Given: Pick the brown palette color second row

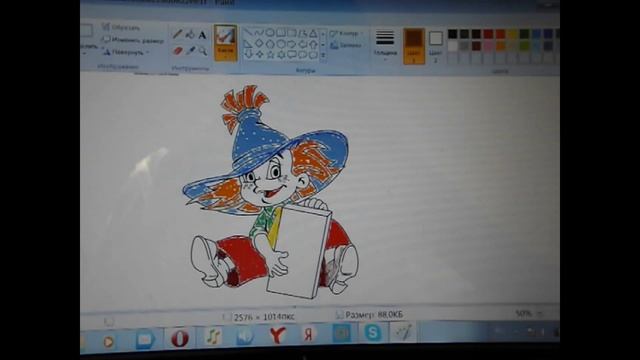Looking at the screenshot, I should tap(476, 46).
